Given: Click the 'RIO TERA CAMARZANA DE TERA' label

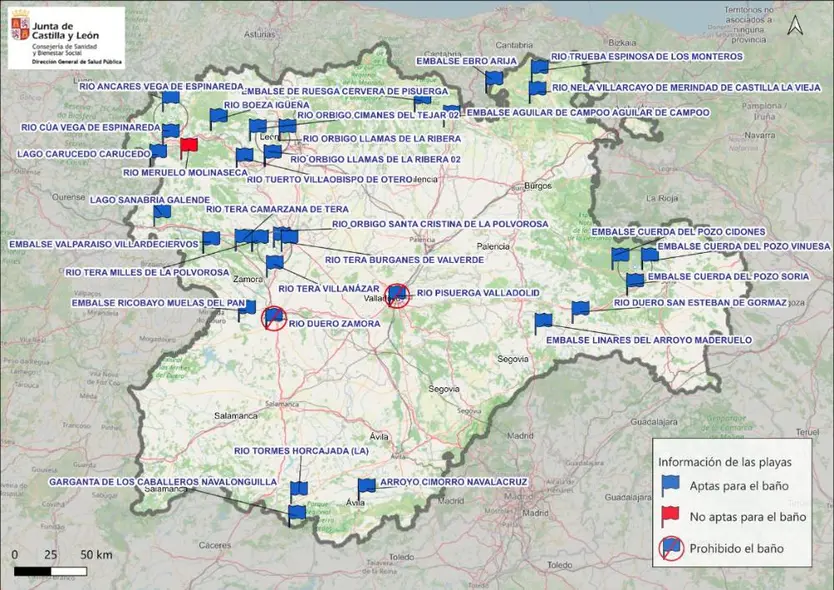Looking at the screenshot, I should pos(277,210).
